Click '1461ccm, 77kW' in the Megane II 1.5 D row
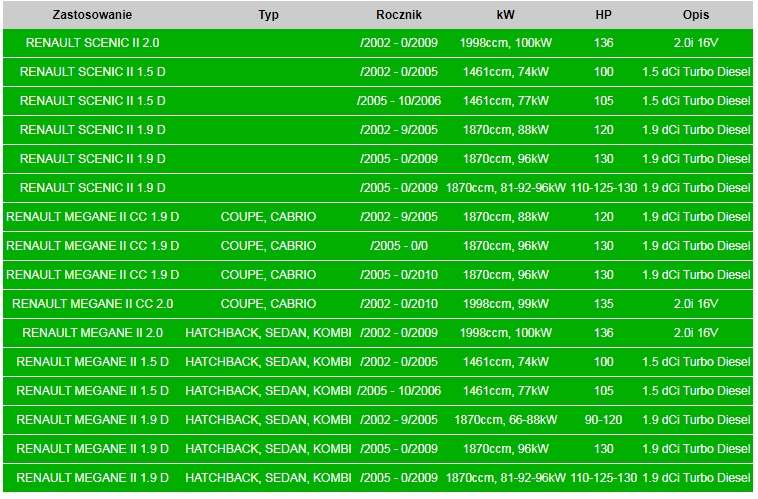 (x=506, y=391)
